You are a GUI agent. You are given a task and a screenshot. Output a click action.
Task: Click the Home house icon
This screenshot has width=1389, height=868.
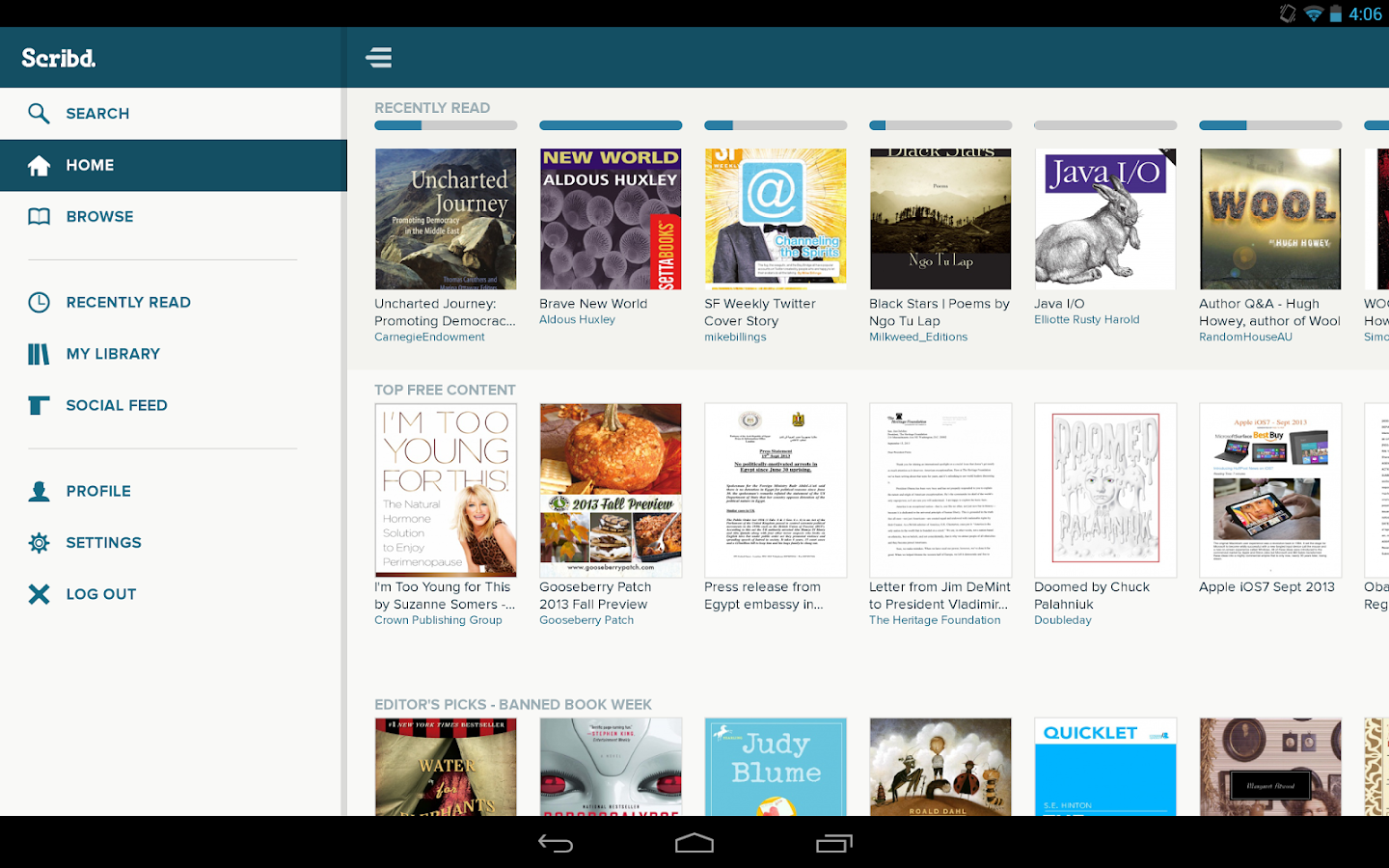coord(39,166)
